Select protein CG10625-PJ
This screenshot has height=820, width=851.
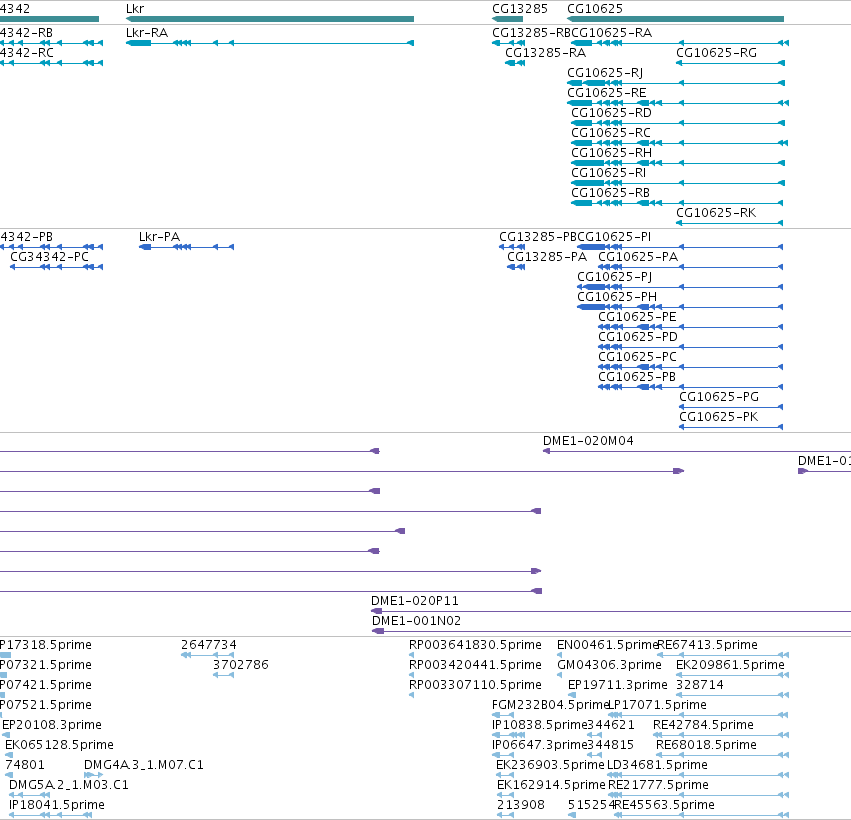pos(680,287)
